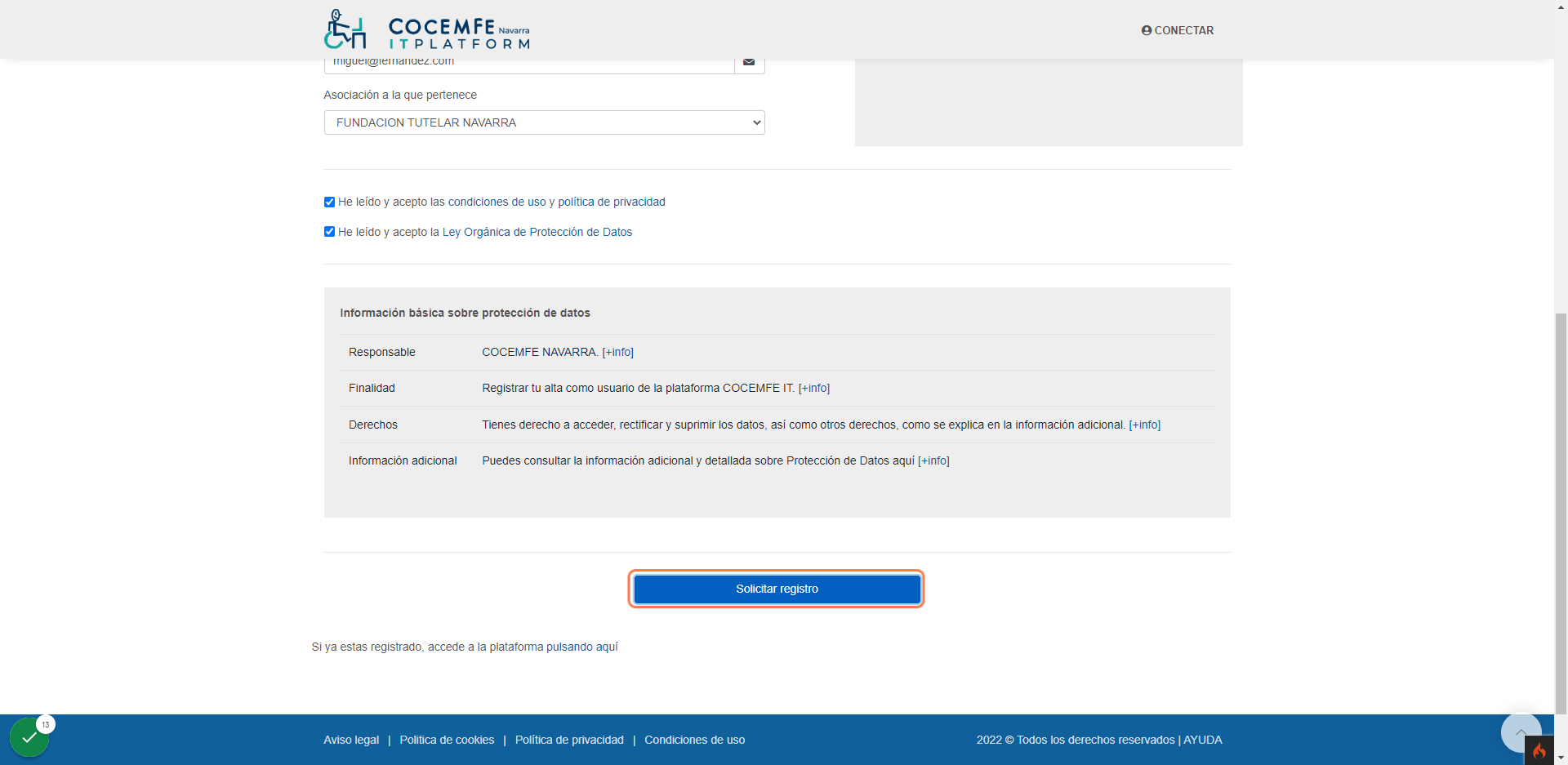
Task: Open Política de privacidad footer link
Action: [569, 740]
